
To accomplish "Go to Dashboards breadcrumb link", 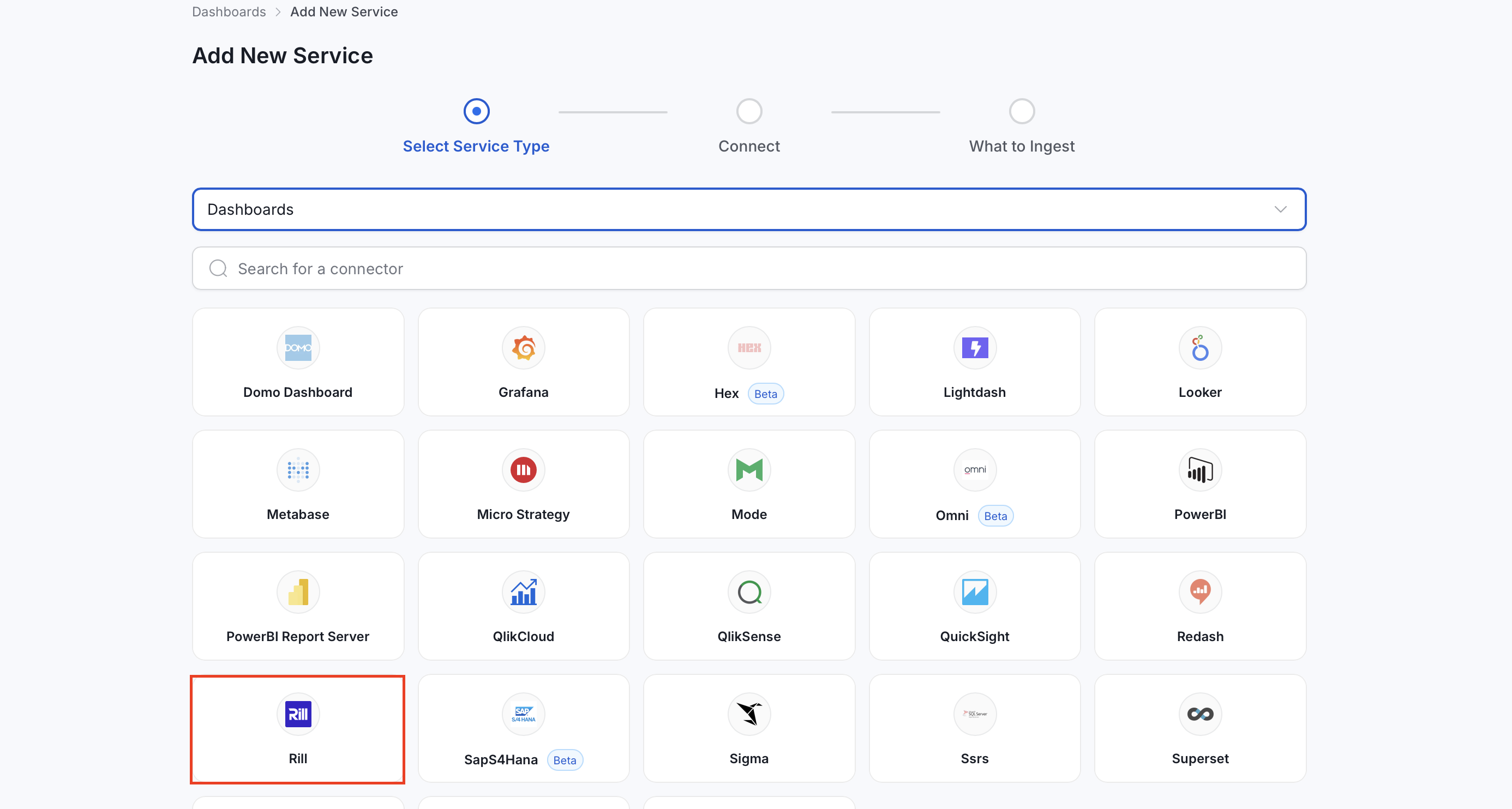I will (x=229, y=12).
